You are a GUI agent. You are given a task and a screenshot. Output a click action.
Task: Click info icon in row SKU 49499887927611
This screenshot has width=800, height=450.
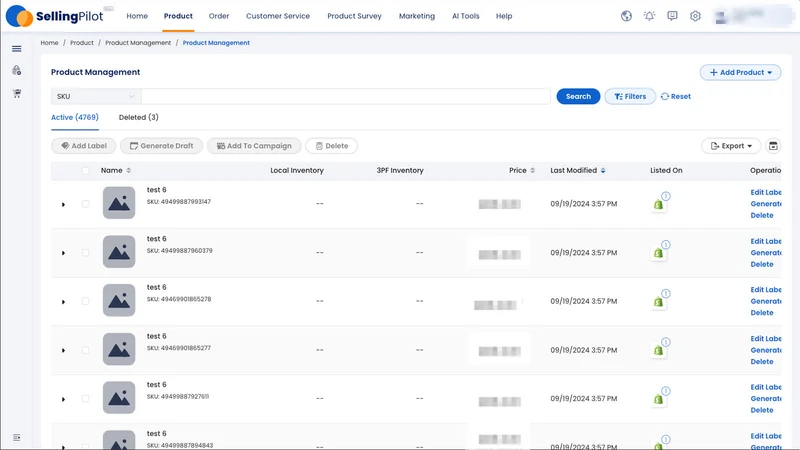[666, 391]
